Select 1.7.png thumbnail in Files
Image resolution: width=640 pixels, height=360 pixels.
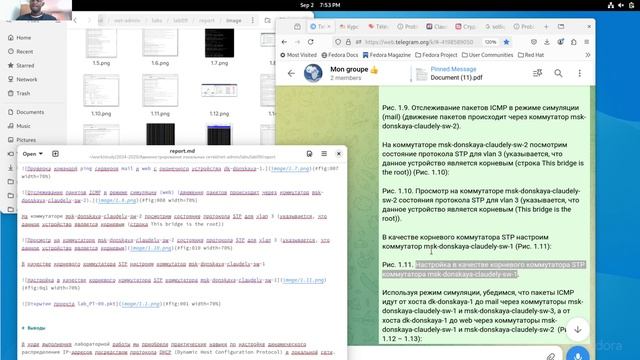219,43
